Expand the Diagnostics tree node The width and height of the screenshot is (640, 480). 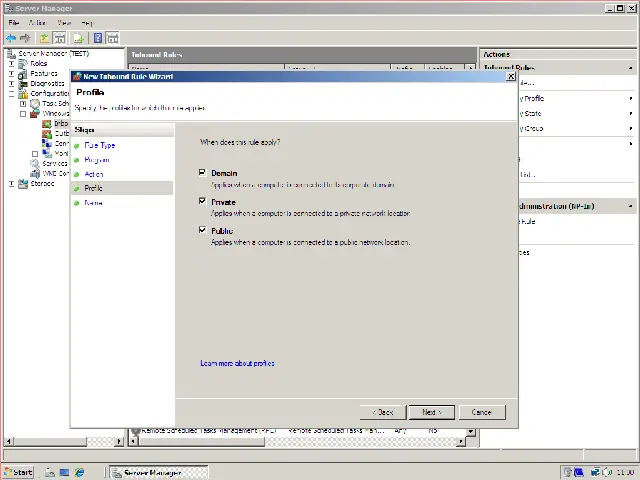(12, 83)
